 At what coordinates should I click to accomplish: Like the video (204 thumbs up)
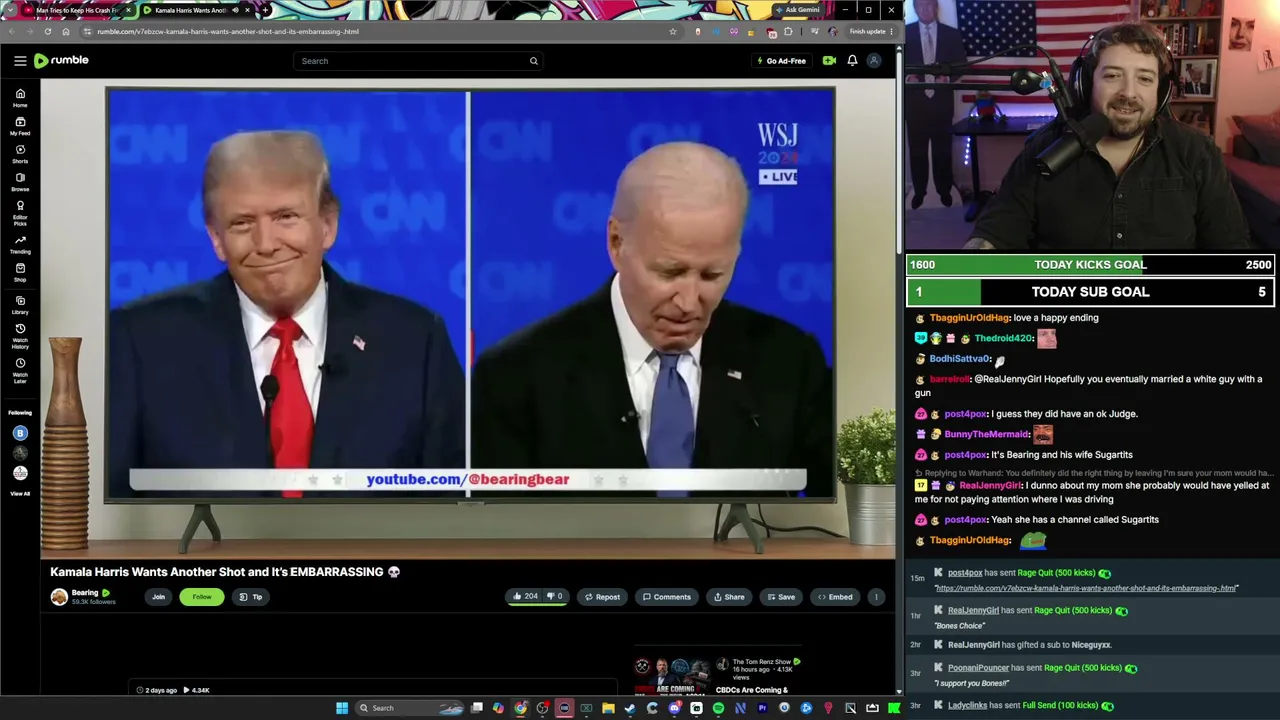(525, 597)
